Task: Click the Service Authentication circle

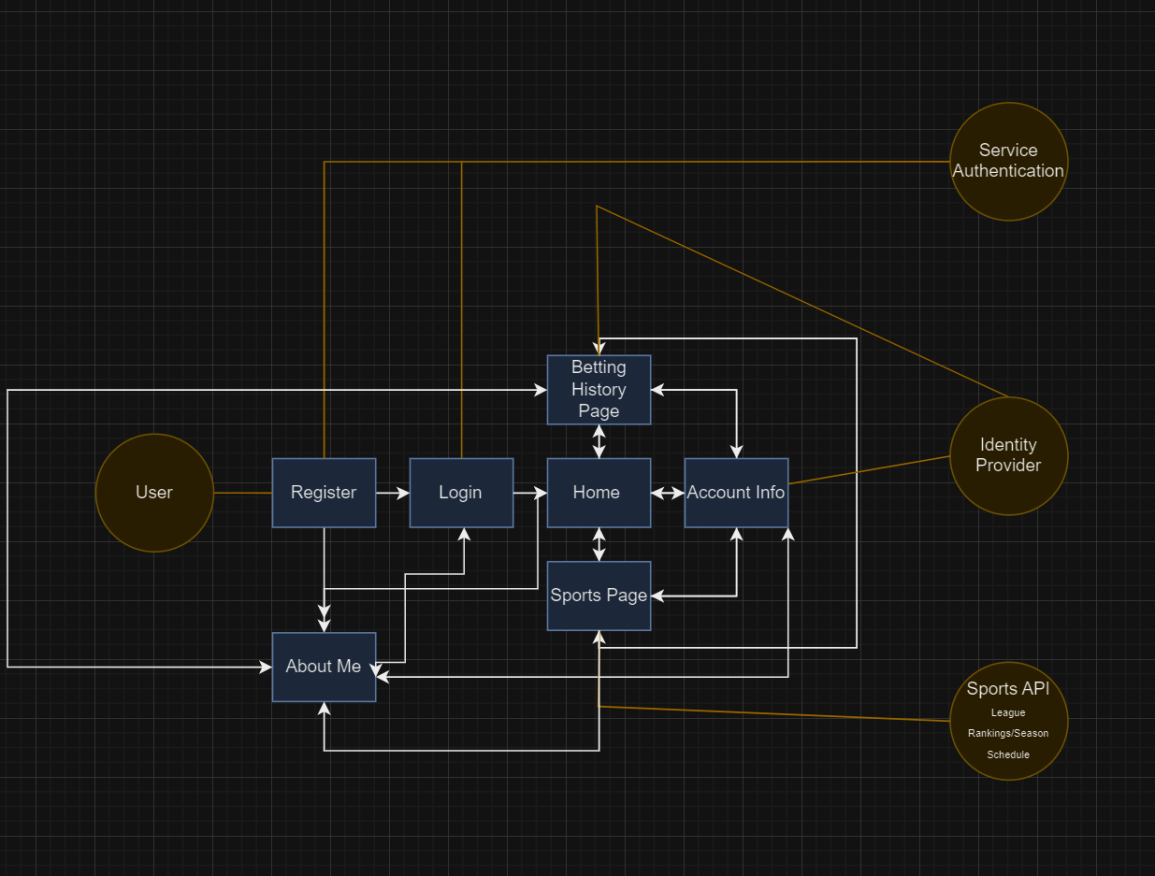Action: (x=1008, y=160)
